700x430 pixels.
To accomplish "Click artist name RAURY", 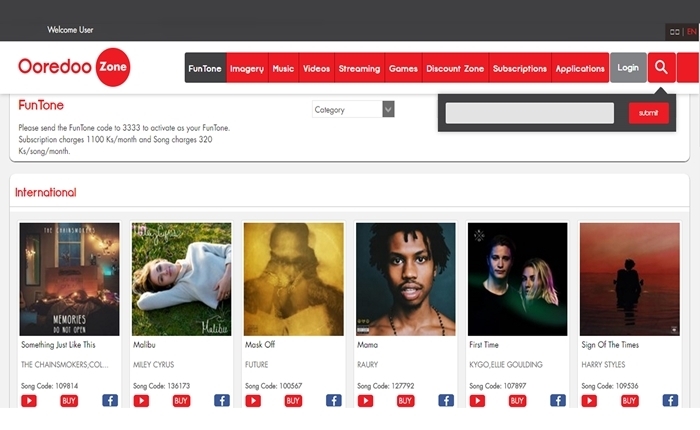I will point(367,364).
